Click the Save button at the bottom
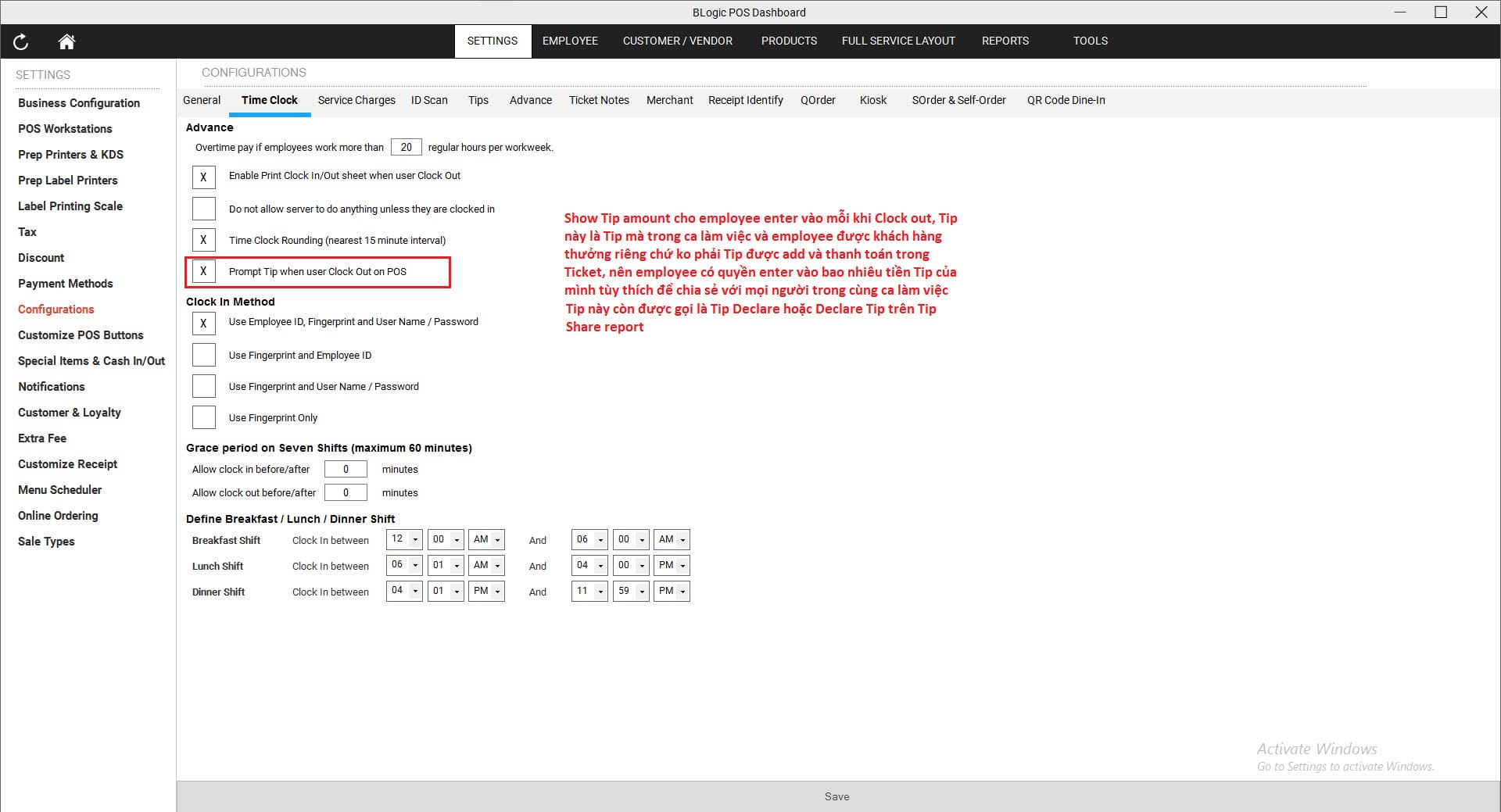Viewport: 1501px width, 812px height. point(837,796)
